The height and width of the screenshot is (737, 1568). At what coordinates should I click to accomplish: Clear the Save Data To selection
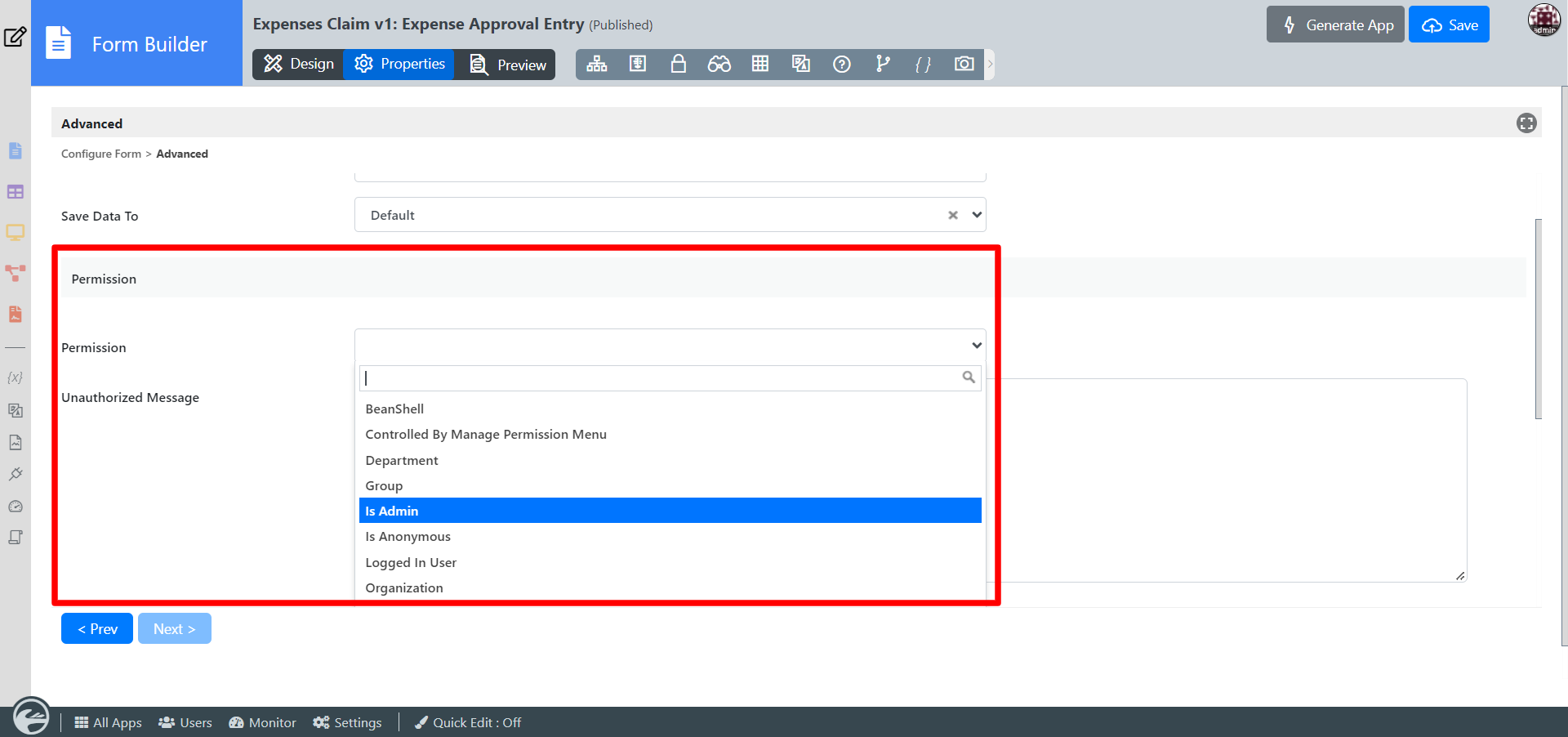953,215
